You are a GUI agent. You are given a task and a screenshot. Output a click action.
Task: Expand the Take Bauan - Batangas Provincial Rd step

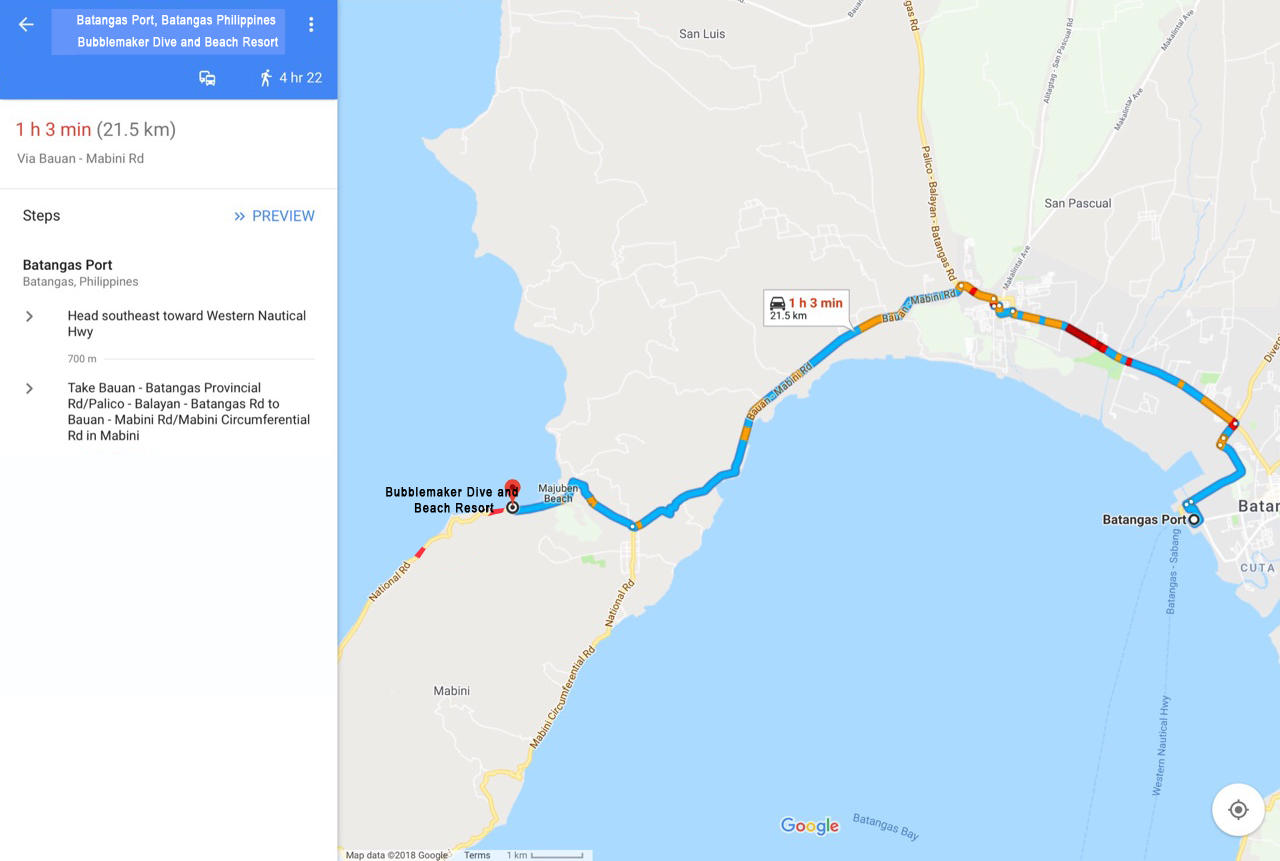pos(168,412)
